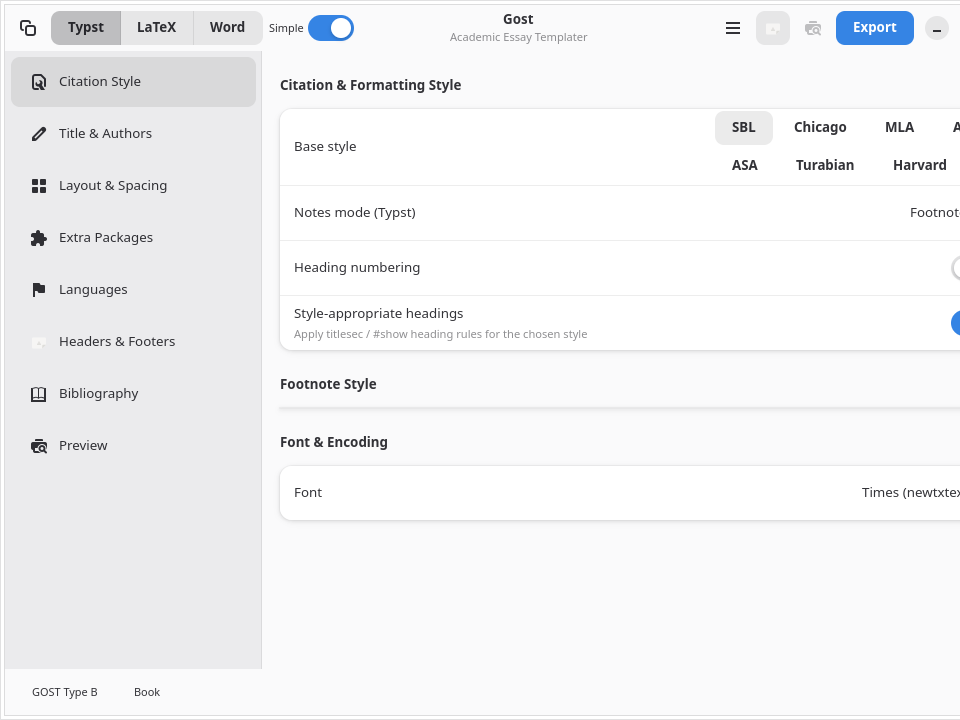The width and height of the screenshot is (960, 720).
Task: Switch to the Typst tab
Action: point(86,28)
